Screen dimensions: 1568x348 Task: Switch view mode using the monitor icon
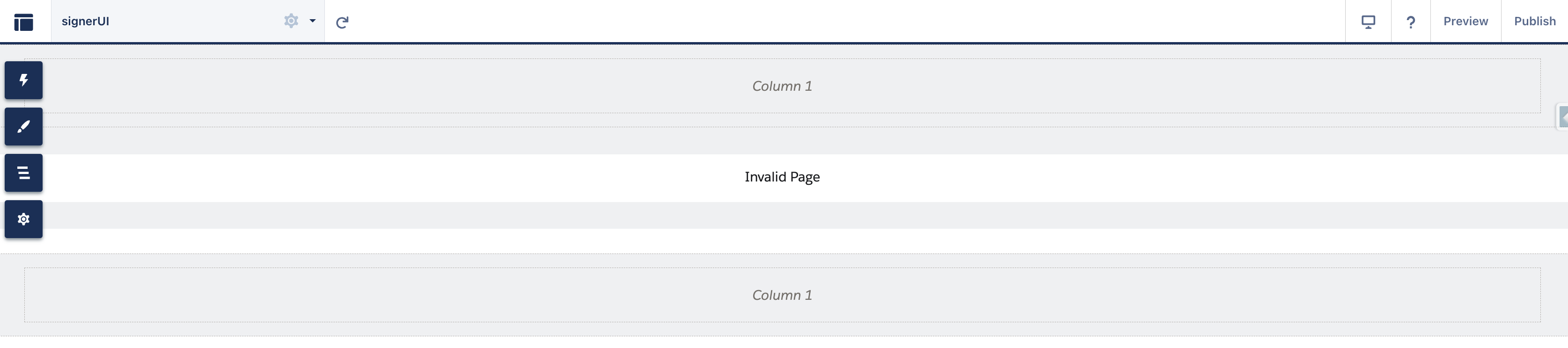point(1368,22)
